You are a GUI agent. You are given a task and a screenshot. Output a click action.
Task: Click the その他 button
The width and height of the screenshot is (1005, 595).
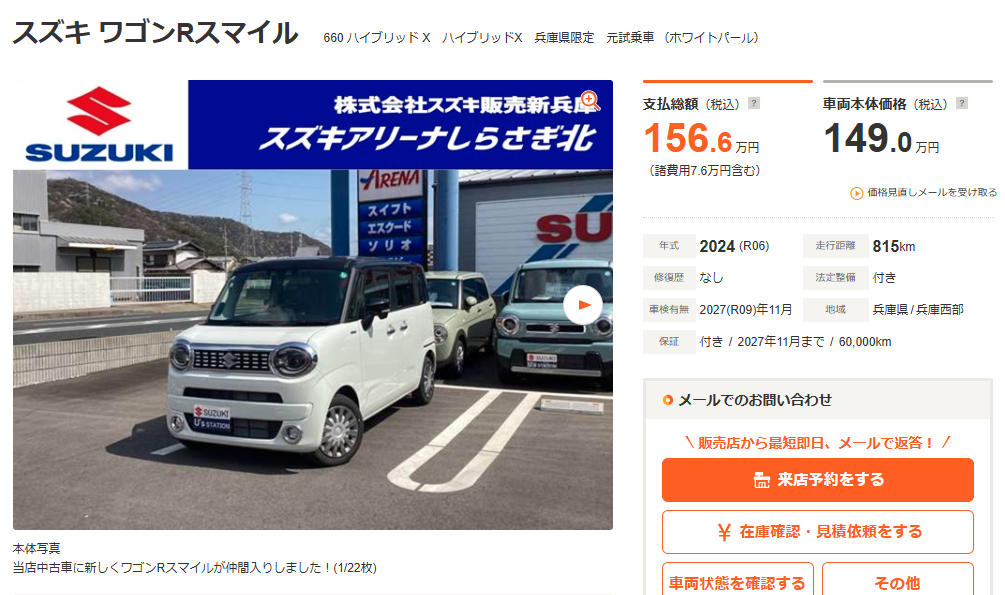pyautogui.click(x=897, y=580)
